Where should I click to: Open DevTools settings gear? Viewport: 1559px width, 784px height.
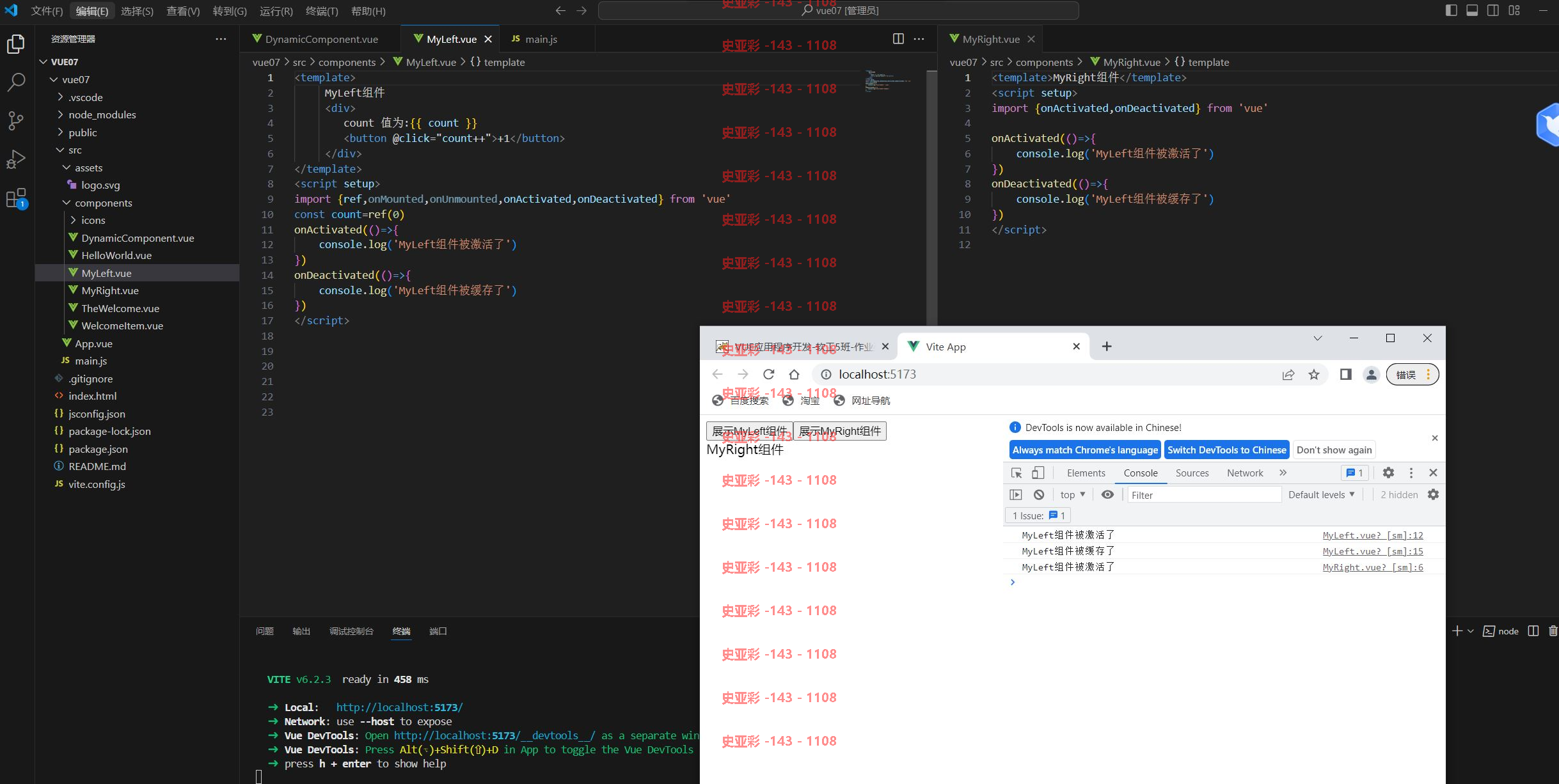1388,473
